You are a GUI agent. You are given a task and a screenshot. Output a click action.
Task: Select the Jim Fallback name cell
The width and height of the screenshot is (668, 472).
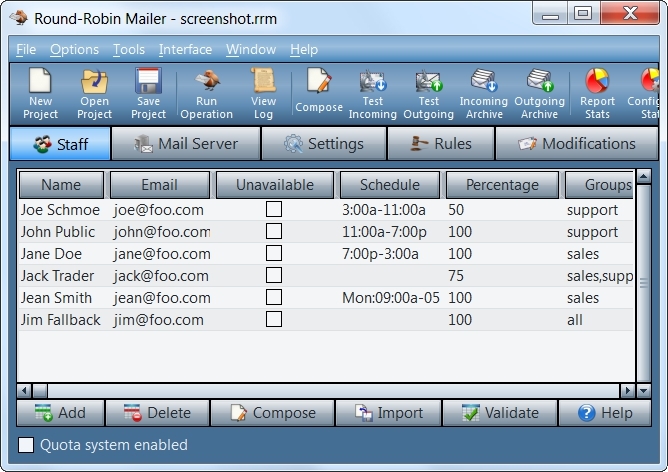click(60, 320)
